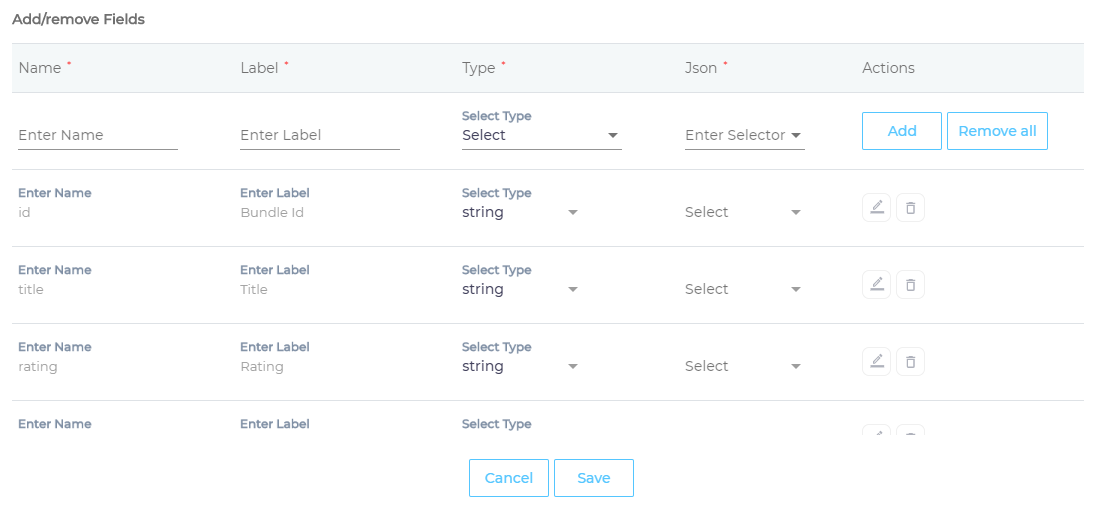
Task: Focus the Enter Name input field
Action: [97, 135]
